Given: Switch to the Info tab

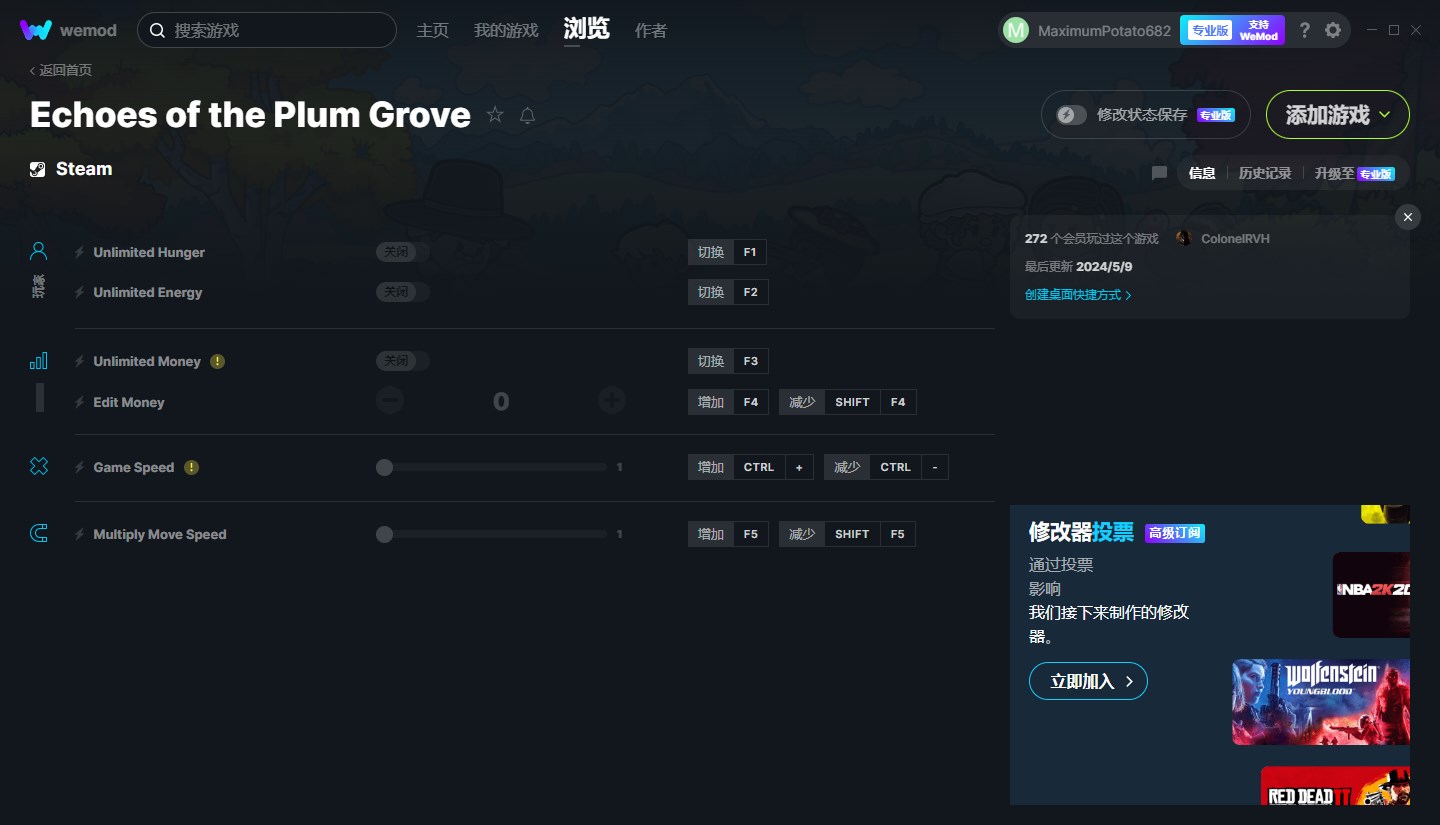Looking at the screenshot, I should click(1202, 173).
